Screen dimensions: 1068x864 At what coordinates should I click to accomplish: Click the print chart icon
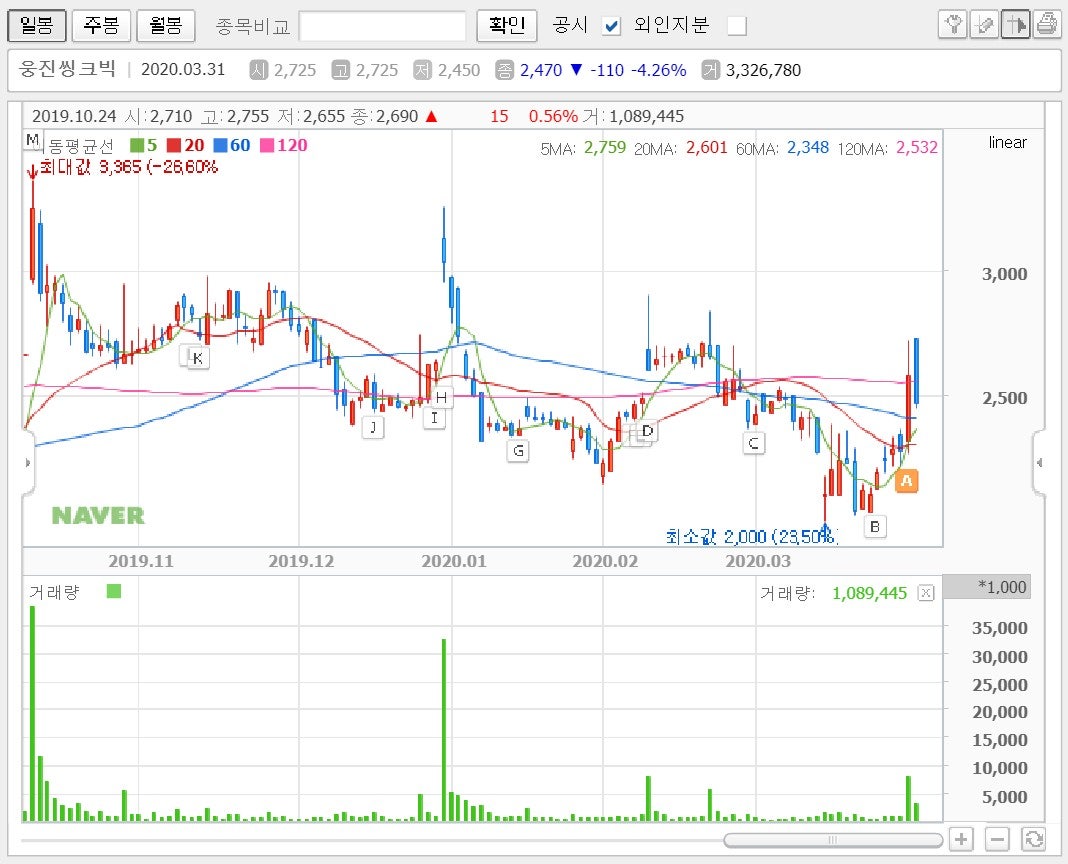pos(1048,25)
